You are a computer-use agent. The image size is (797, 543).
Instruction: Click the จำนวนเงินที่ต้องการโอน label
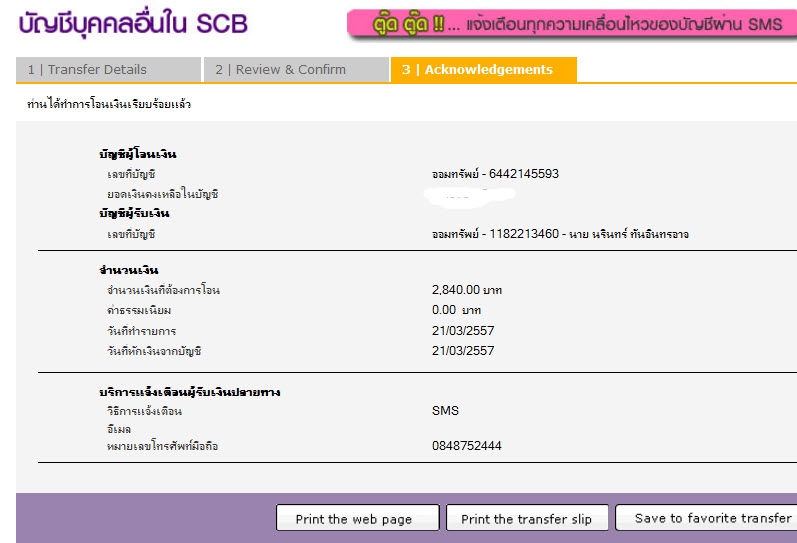click(163, 290)
